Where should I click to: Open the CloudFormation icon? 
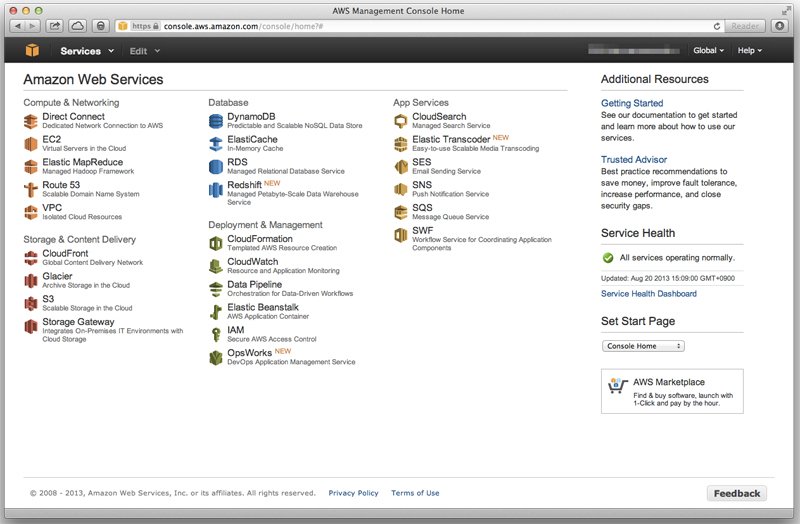coord(216,243)
